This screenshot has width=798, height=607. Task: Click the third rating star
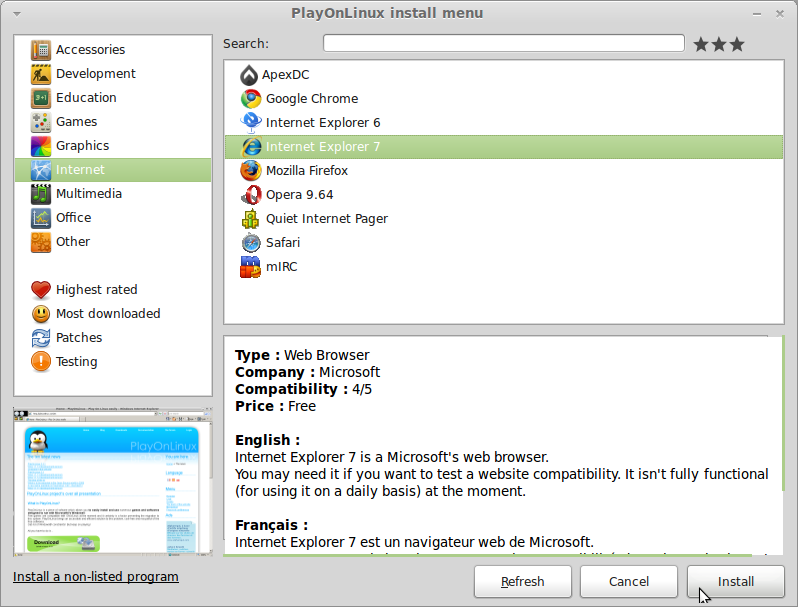[737, 44]
